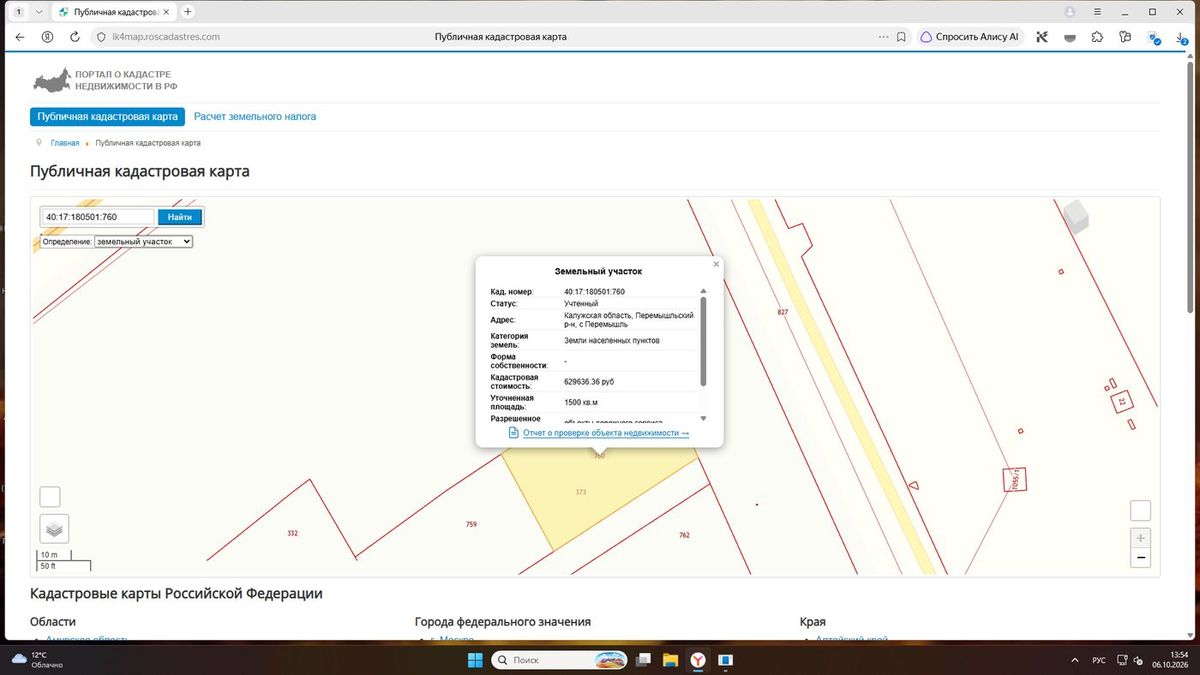Open File Explorer from taskbar

click(x=670, y=660)
